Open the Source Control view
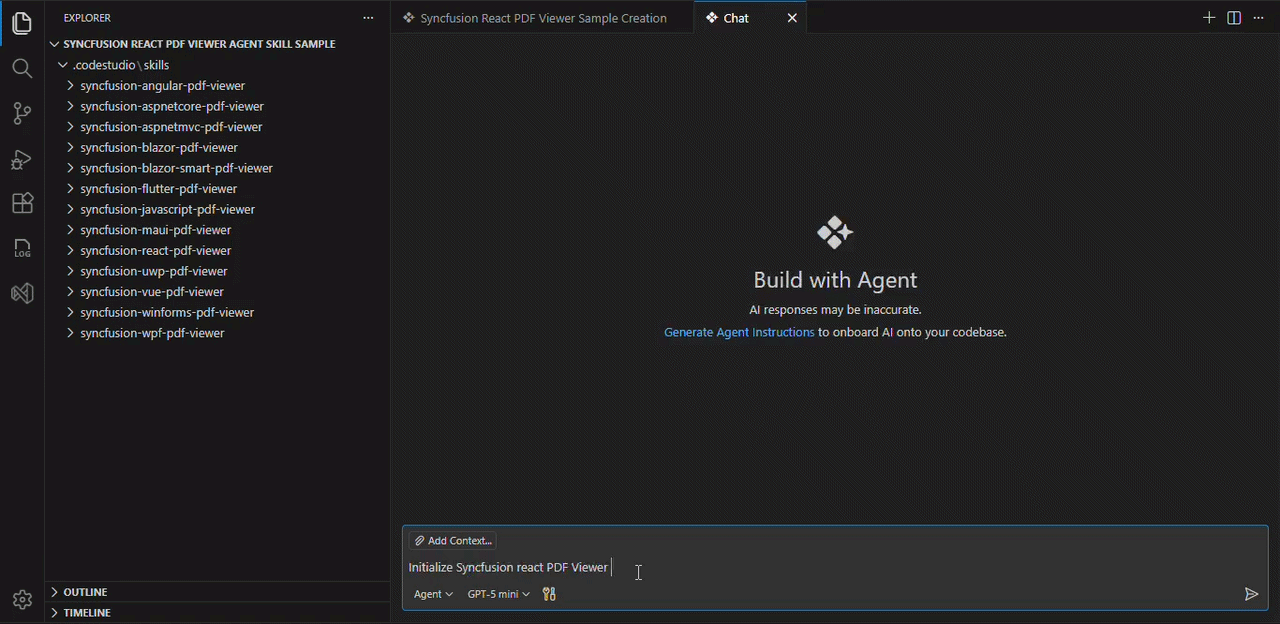The image size is (1280, 624). coord(22,113)
